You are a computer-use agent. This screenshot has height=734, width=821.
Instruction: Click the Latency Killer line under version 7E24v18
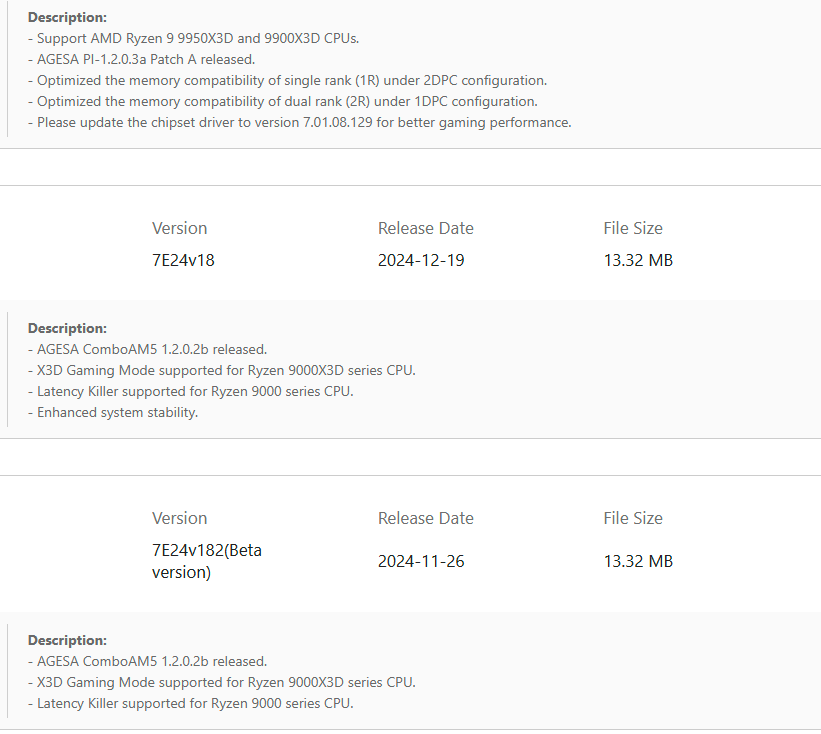pos(190,391)
